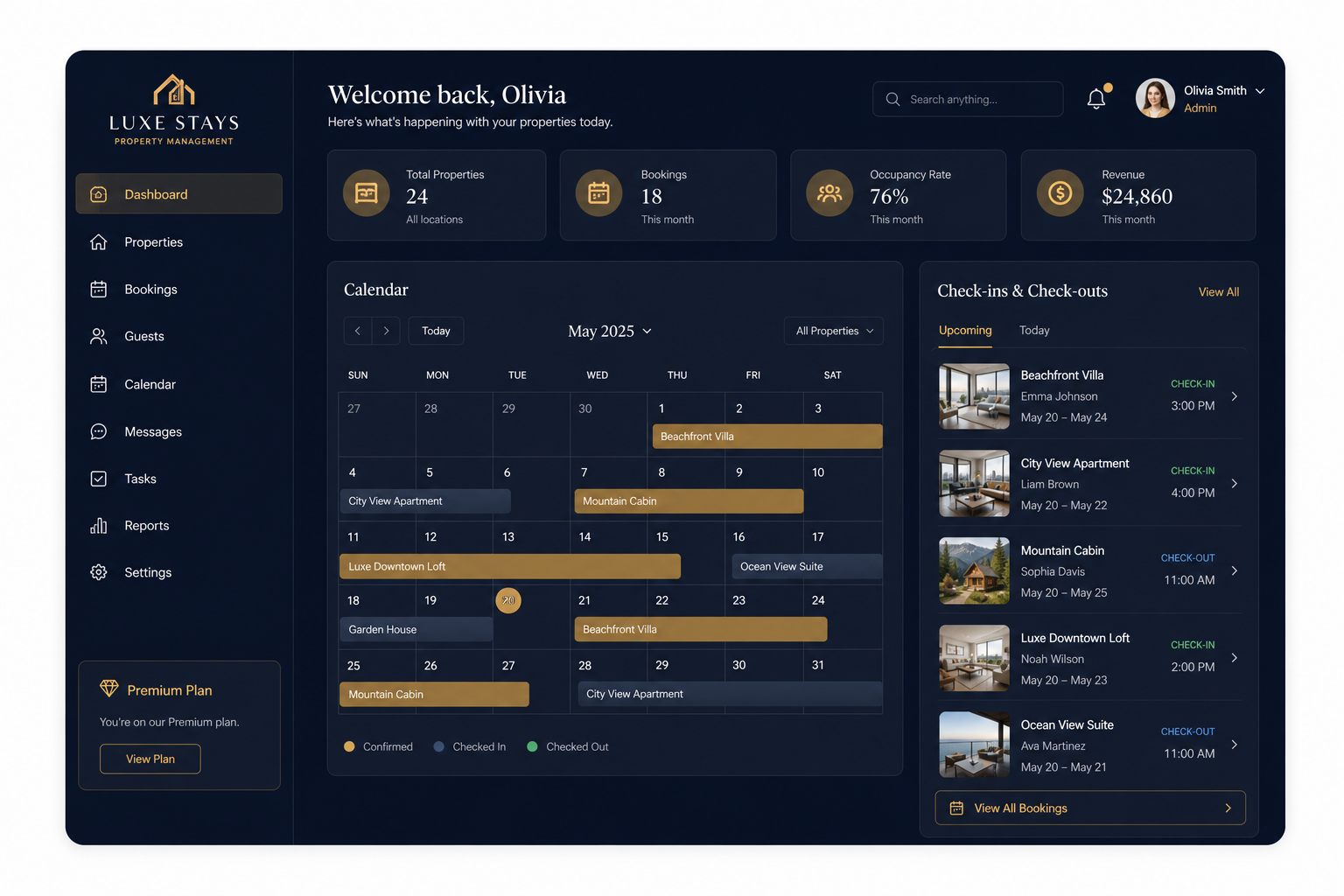
Task: Click the search magnifier icon
Action: pos(892,100)
